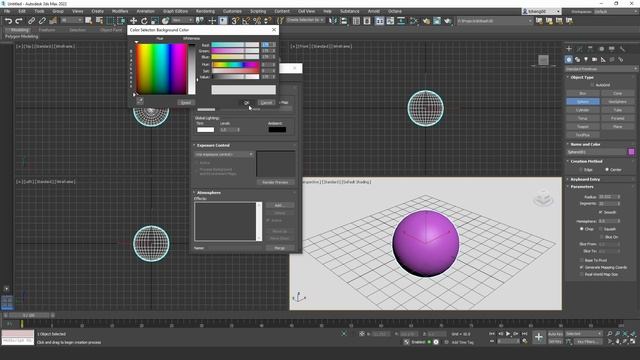The height and width of the screenshot is (360, 640).
Task: Toggle the Angle Snap icon
Action: coord(246,20)
